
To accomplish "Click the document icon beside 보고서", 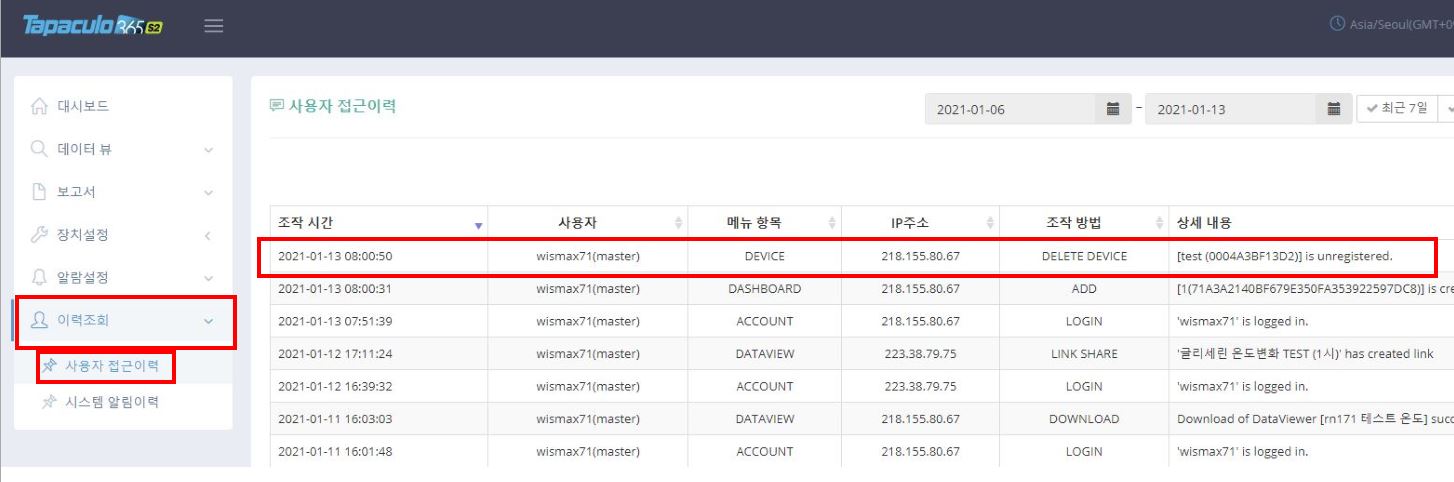I will pos(40,192).
